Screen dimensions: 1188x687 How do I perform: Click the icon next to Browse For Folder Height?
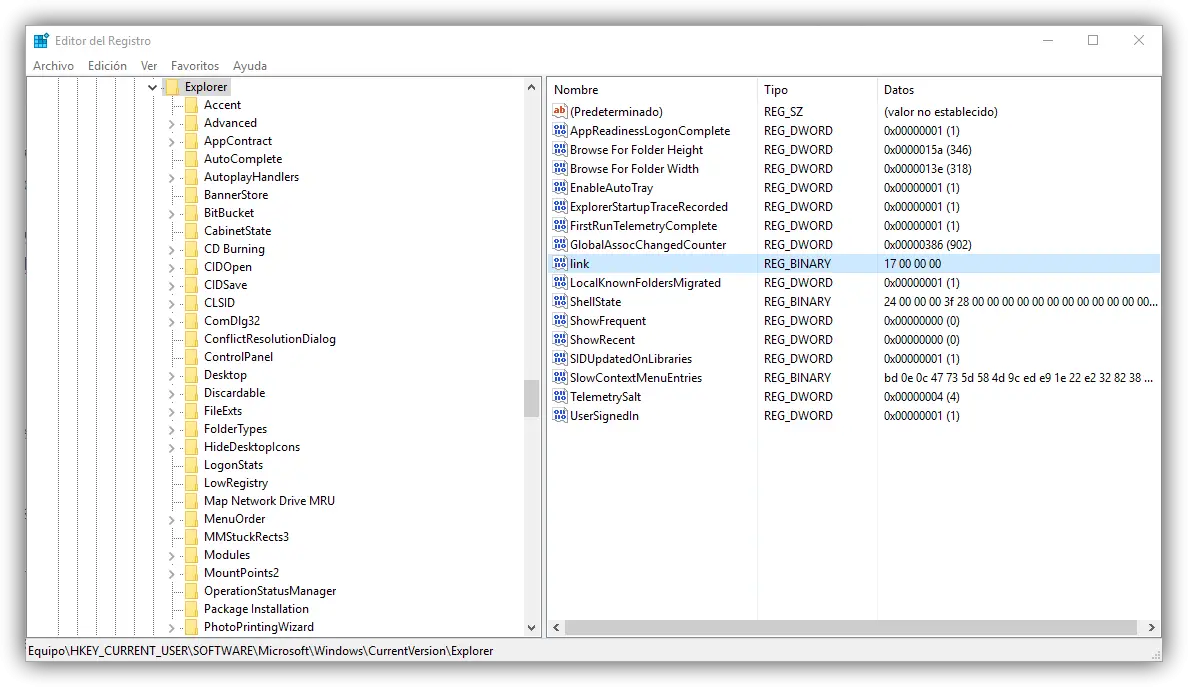tap(560, 149)
